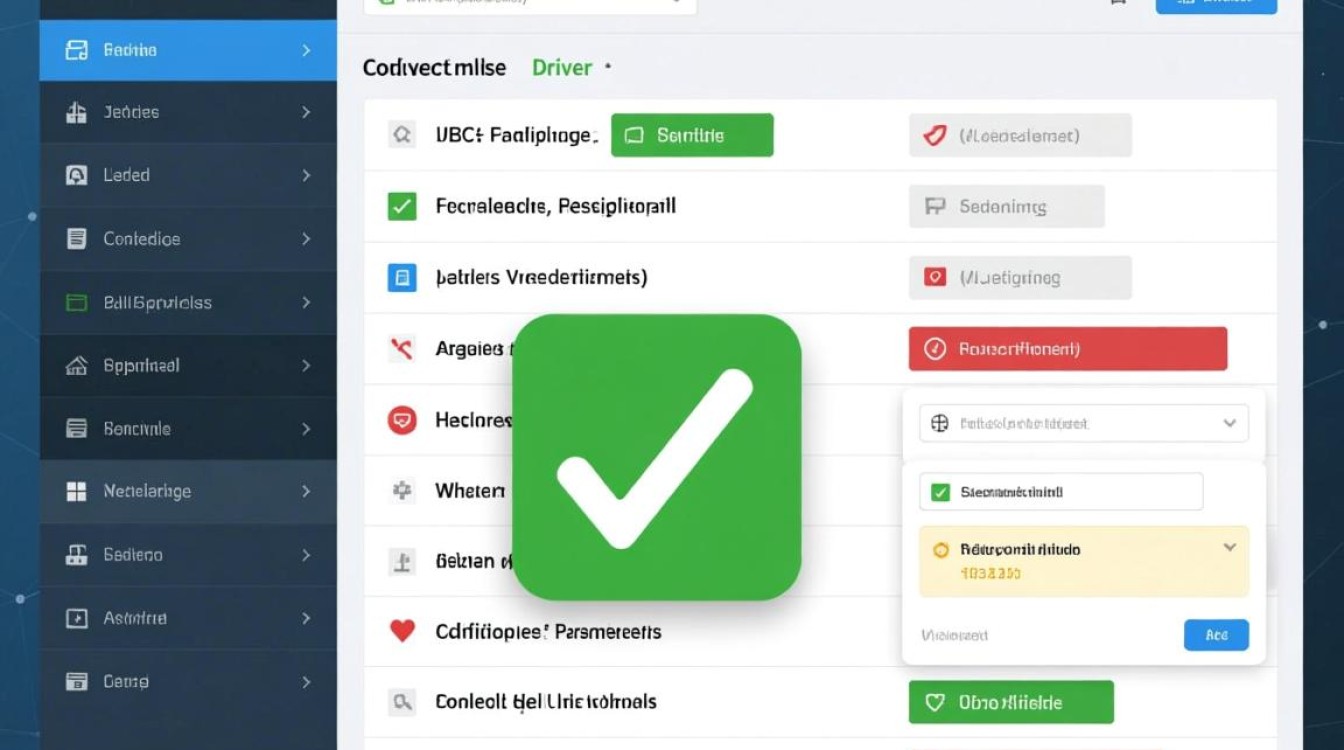Viewport: 1344px width, 750px height.
Task: Expand the Leded sidebar item arrow
Action: click(x=305, y=175)
